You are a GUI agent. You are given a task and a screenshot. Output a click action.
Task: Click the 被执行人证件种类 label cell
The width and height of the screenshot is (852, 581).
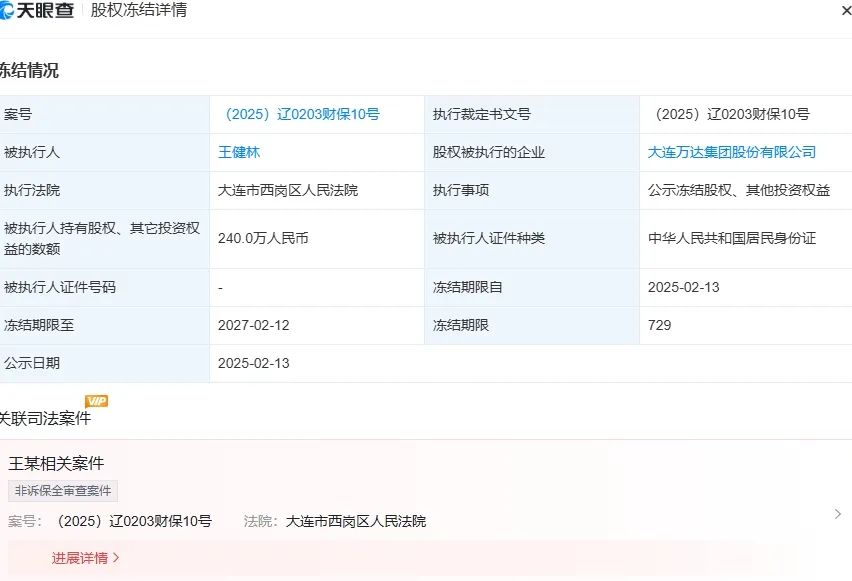[x=532, y=239]
